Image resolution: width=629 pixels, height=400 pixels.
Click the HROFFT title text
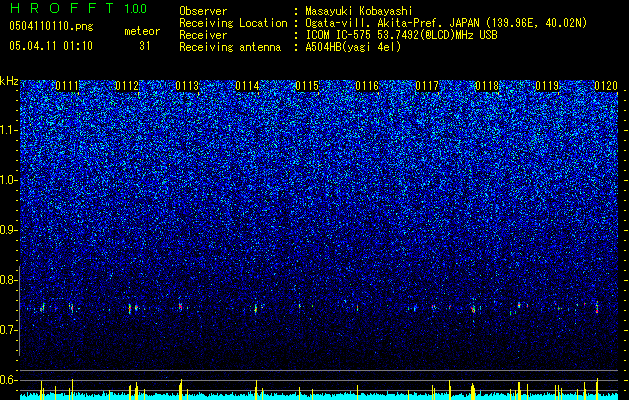coord(62,8)
